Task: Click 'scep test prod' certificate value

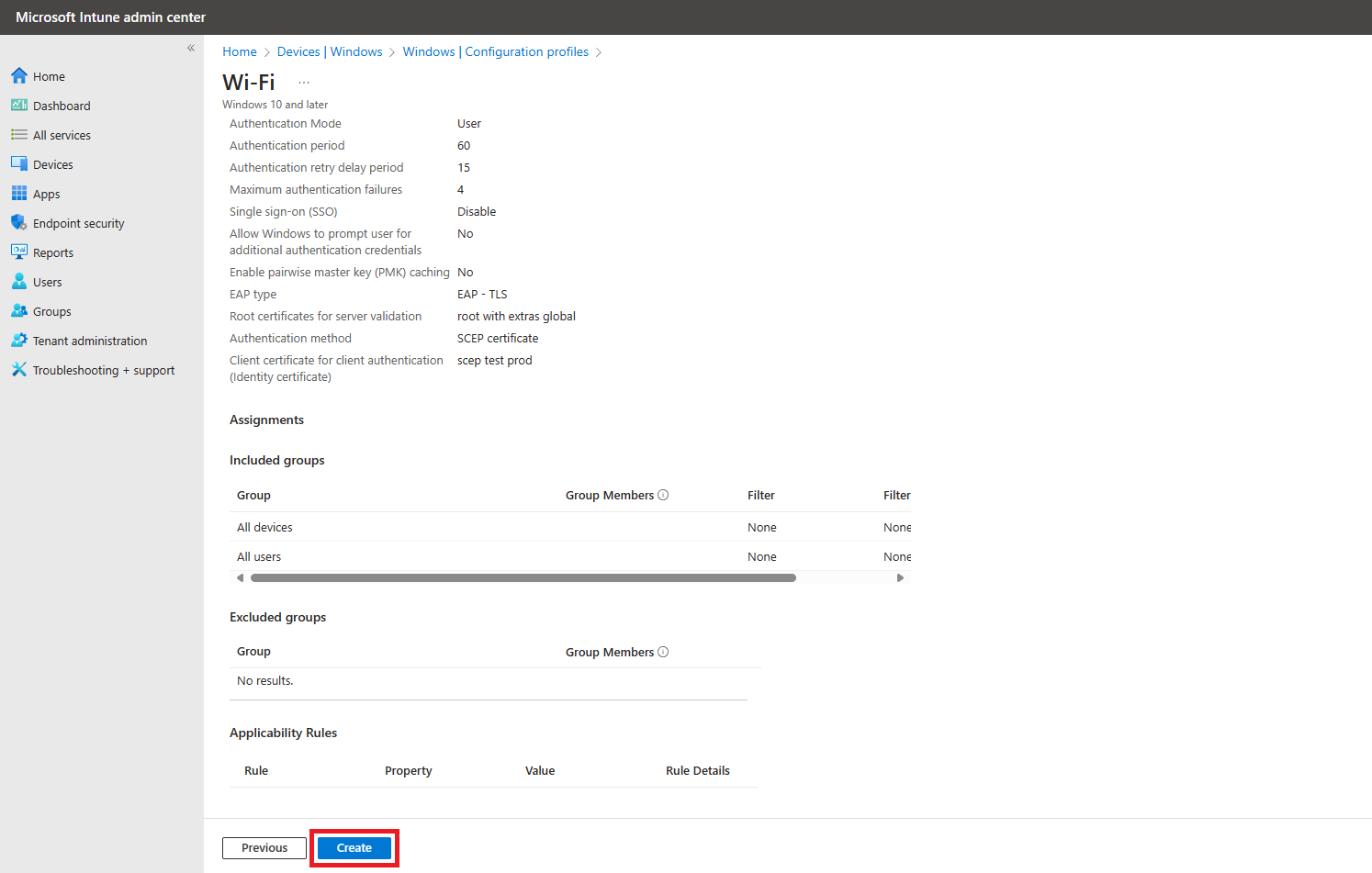Action: pyautogui.click(x=495, y=360)
